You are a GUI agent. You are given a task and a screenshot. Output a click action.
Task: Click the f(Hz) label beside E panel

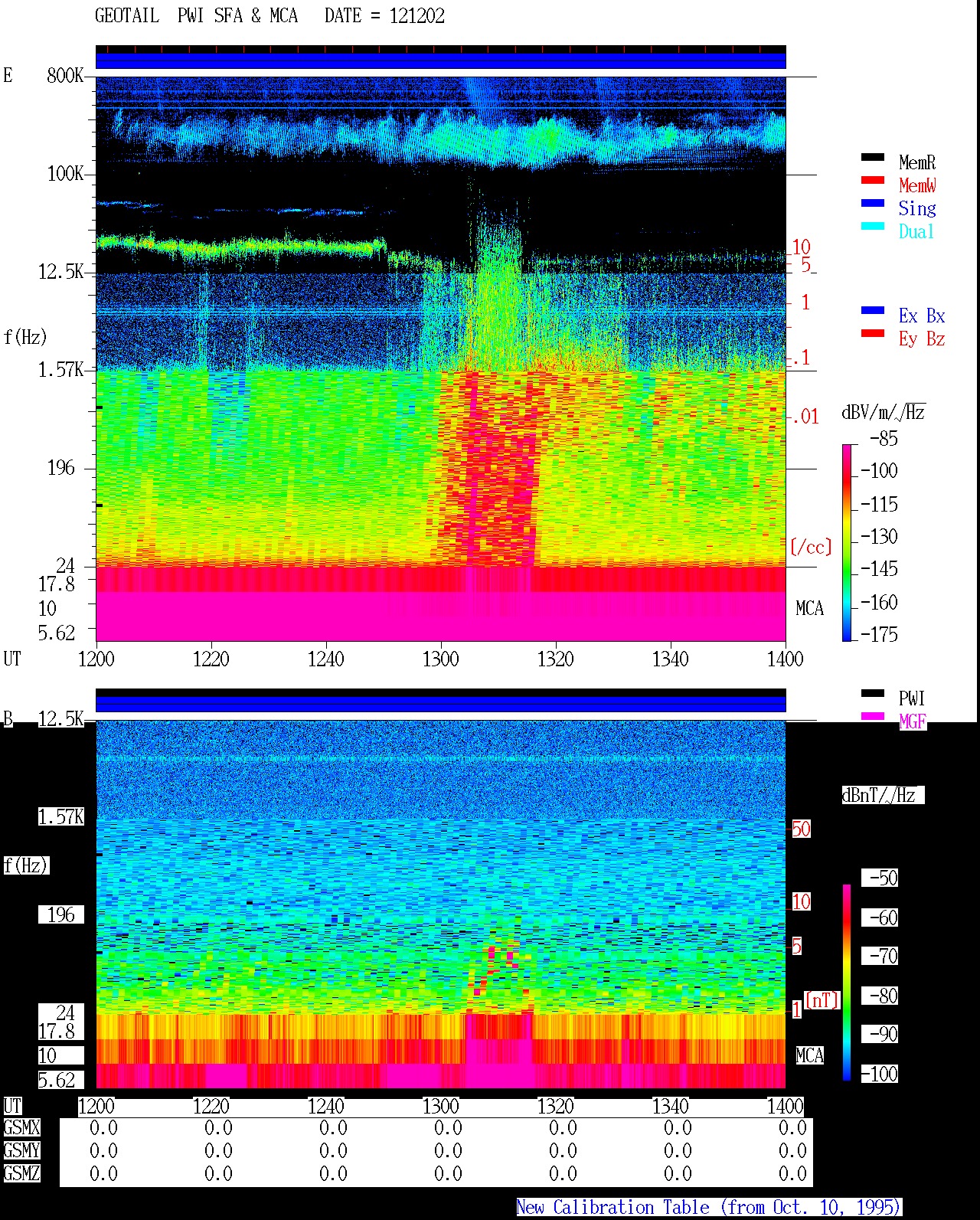pos(25,337)
